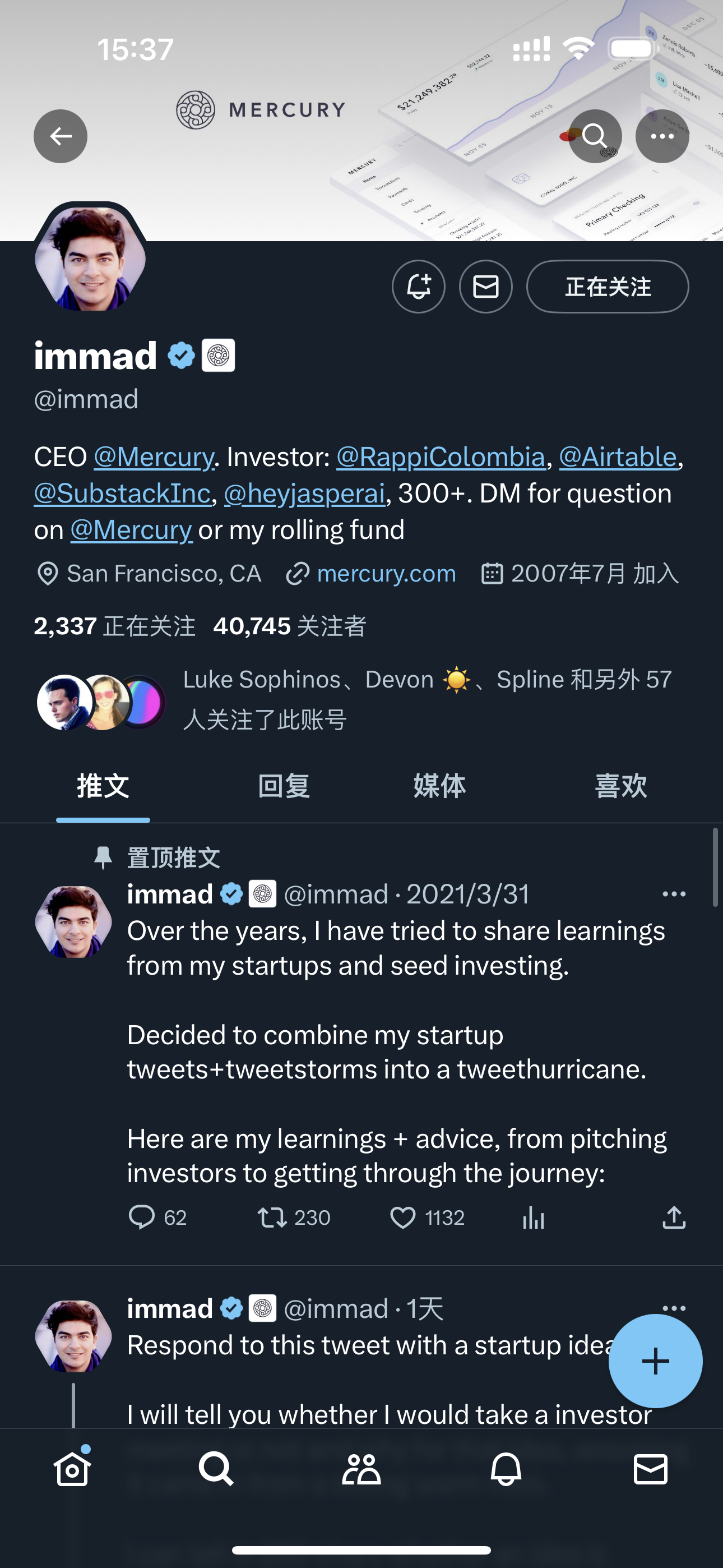Switch to the 媒体 tab

click(439, 786)
